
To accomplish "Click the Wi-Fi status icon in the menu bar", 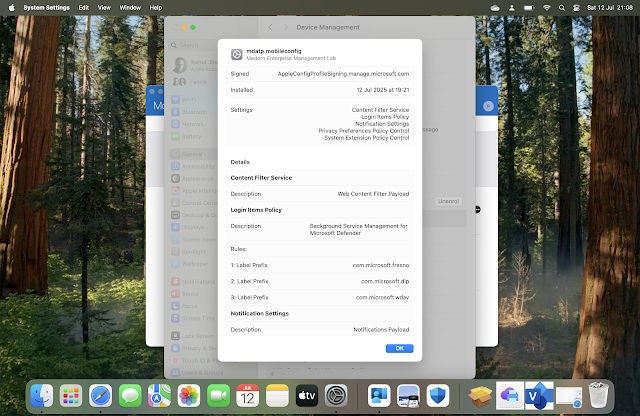I will (546, 7).
